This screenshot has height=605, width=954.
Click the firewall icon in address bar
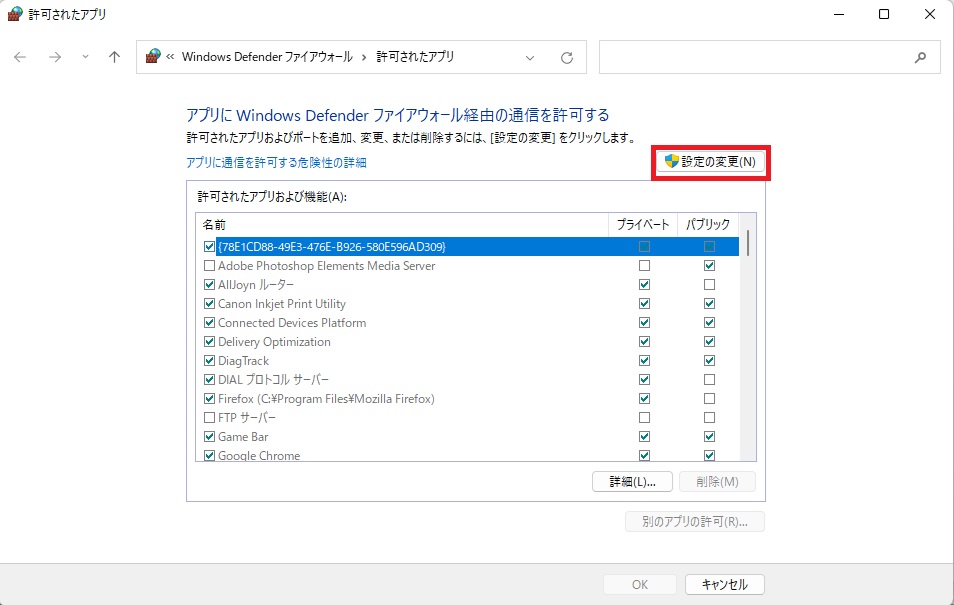coord(153,57)
